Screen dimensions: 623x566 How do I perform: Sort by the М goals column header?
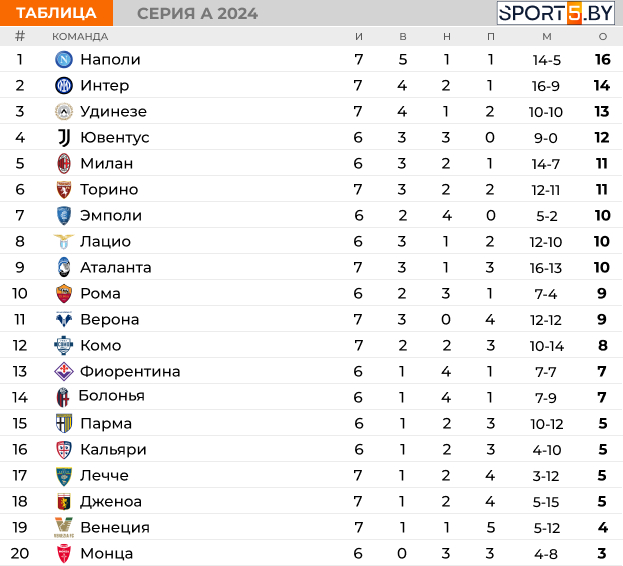[547, 37]
